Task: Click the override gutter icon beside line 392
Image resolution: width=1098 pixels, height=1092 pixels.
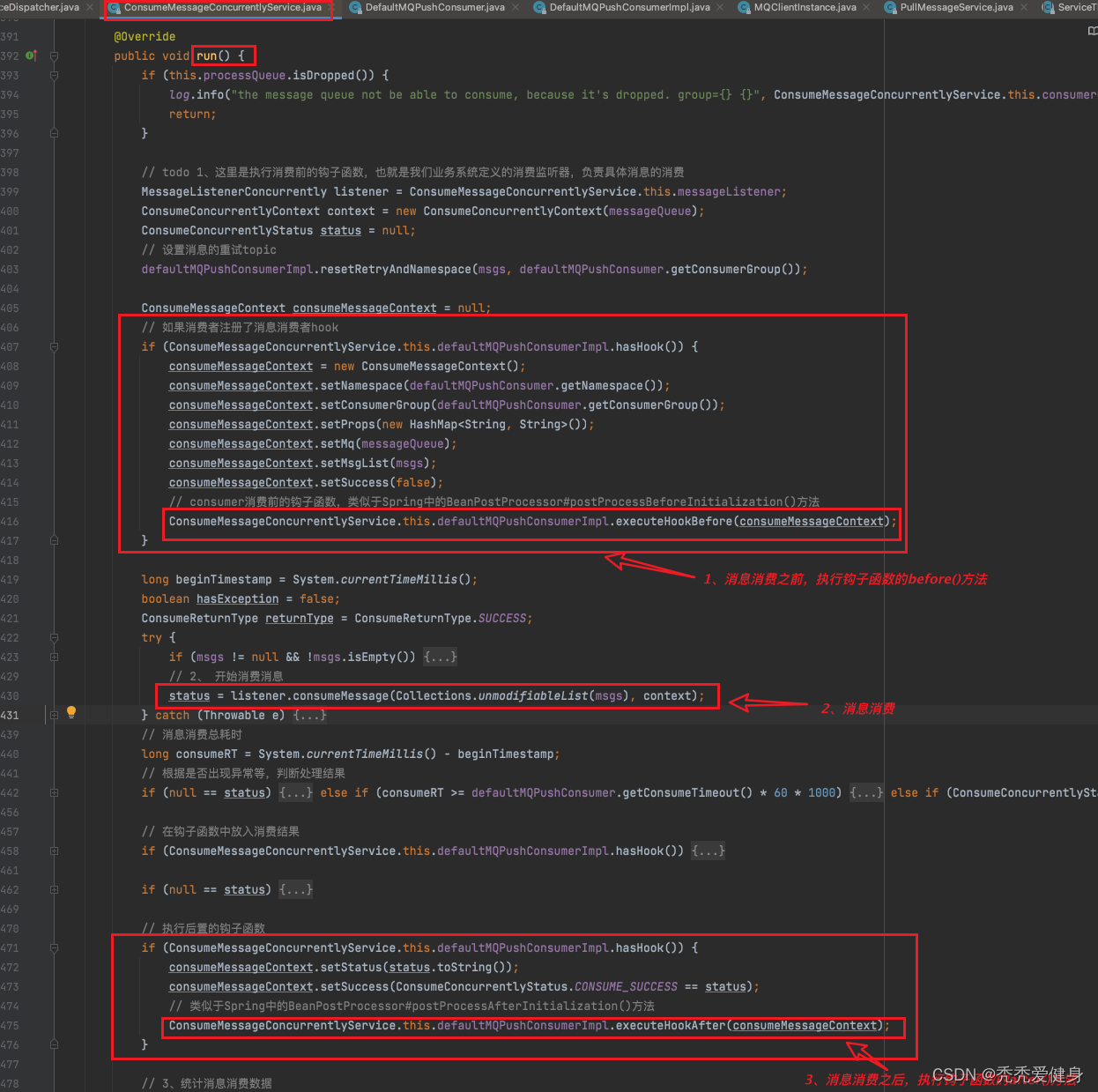Action: pos(31,56)
